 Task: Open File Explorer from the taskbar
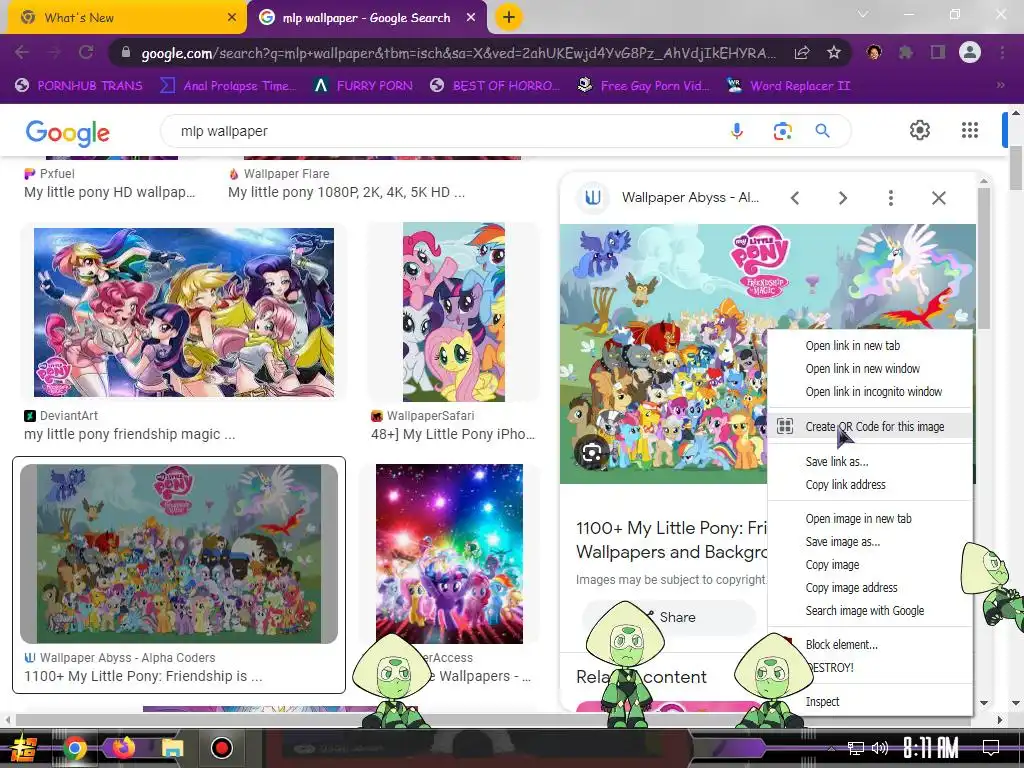tap(172, 748)
